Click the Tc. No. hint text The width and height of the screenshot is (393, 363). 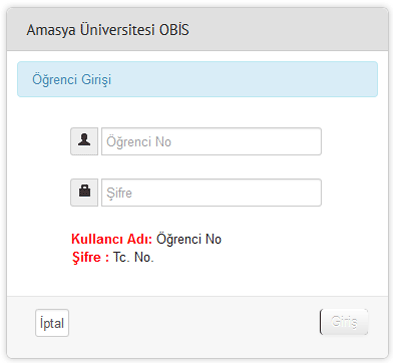133,257
